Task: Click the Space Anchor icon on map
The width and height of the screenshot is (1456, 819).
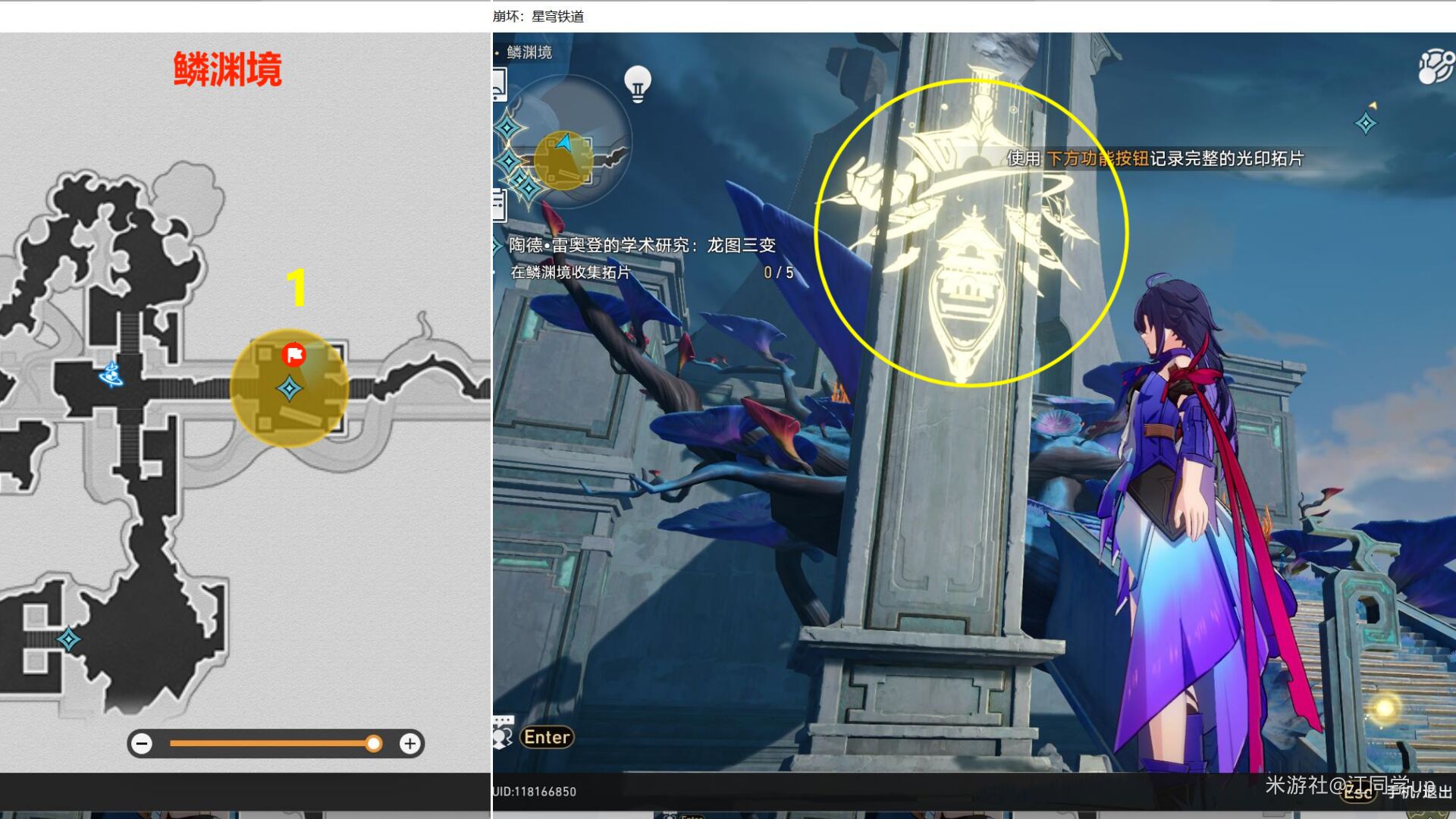Action: [111, 375]
